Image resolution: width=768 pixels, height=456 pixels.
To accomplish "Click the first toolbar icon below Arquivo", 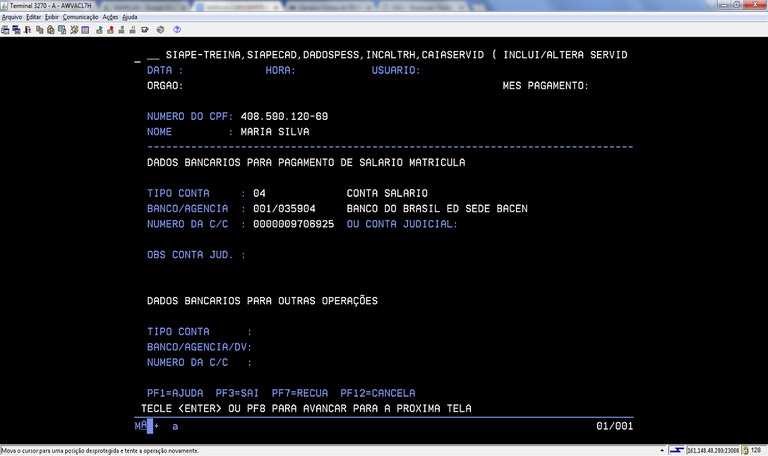I will [5, 29].
